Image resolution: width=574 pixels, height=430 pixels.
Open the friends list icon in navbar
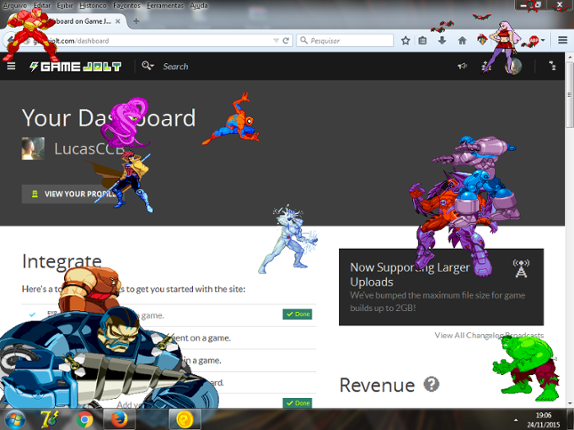click(486, 66)
